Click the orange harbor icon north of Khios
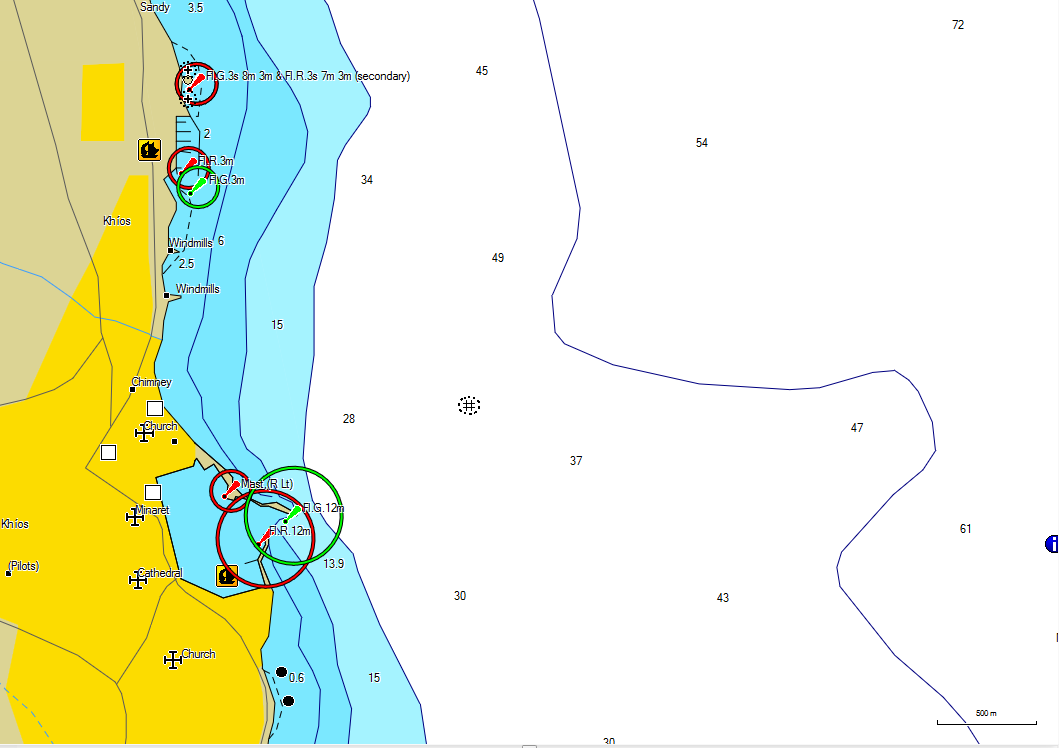 [x=149, y=150]
